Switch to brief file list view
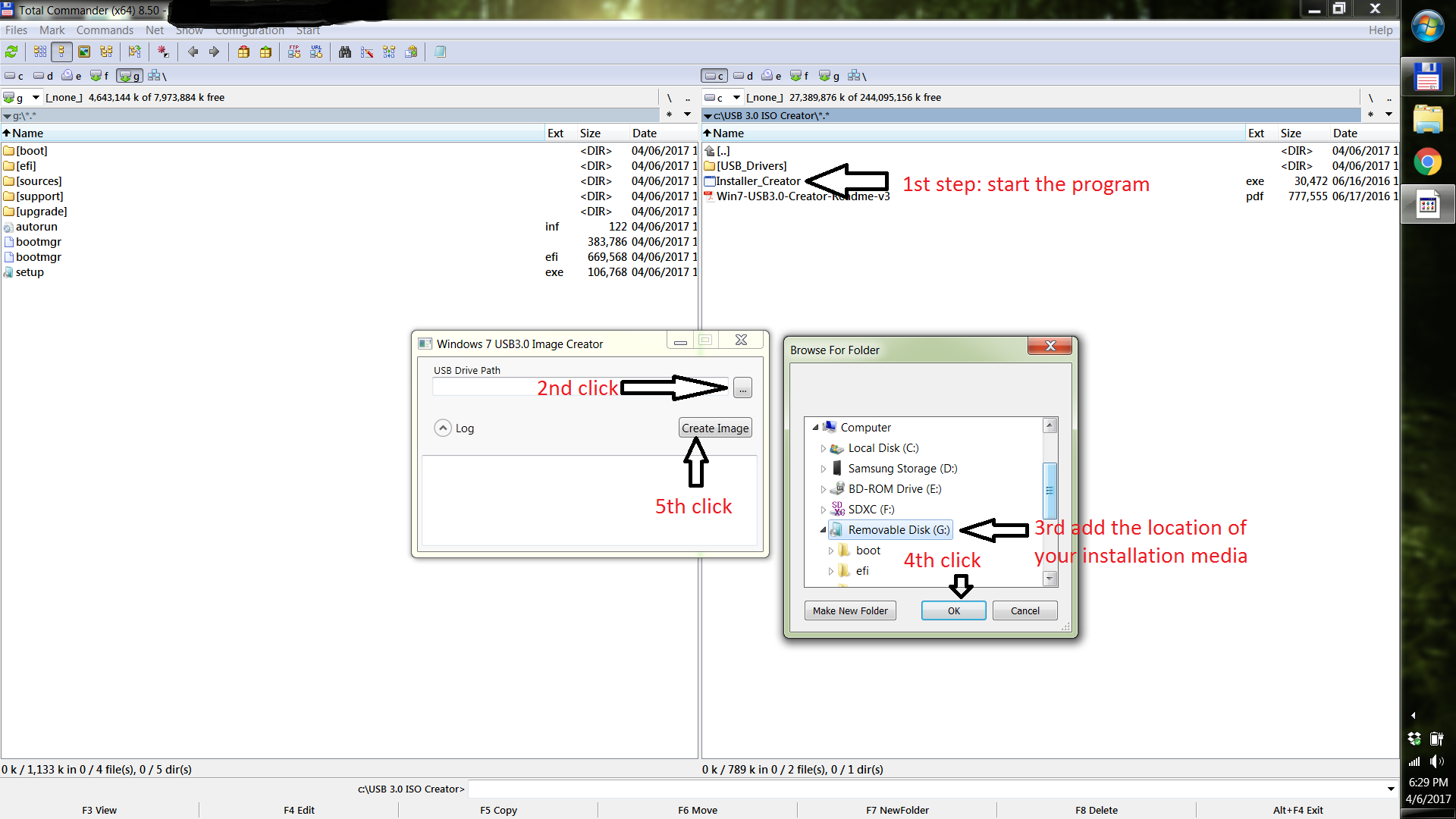Screen dimensions: 1456x819 click(40, 52)
